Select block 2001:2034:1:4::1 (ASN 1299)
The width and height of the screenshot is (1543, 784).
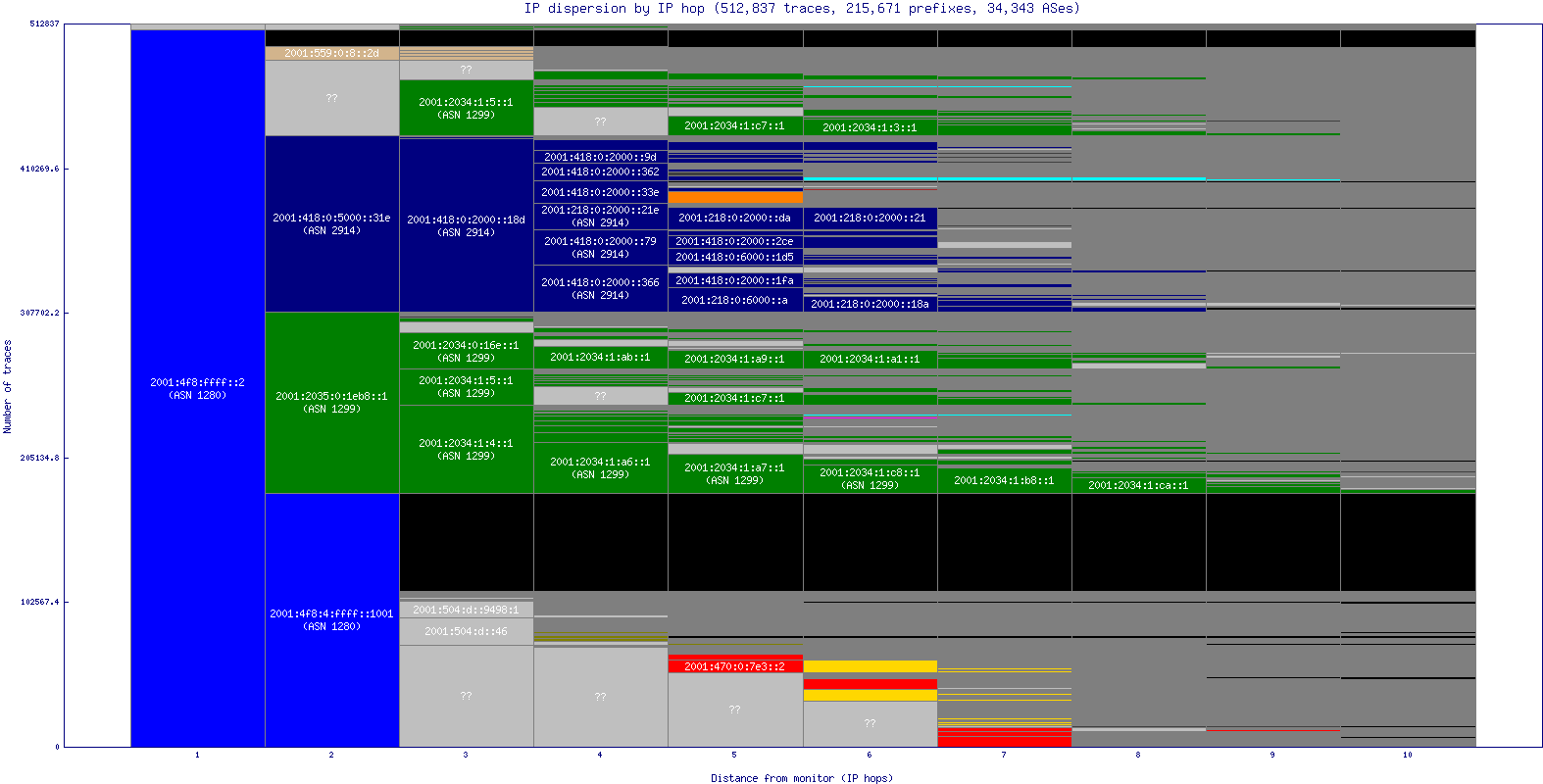(x=466, y=449)
